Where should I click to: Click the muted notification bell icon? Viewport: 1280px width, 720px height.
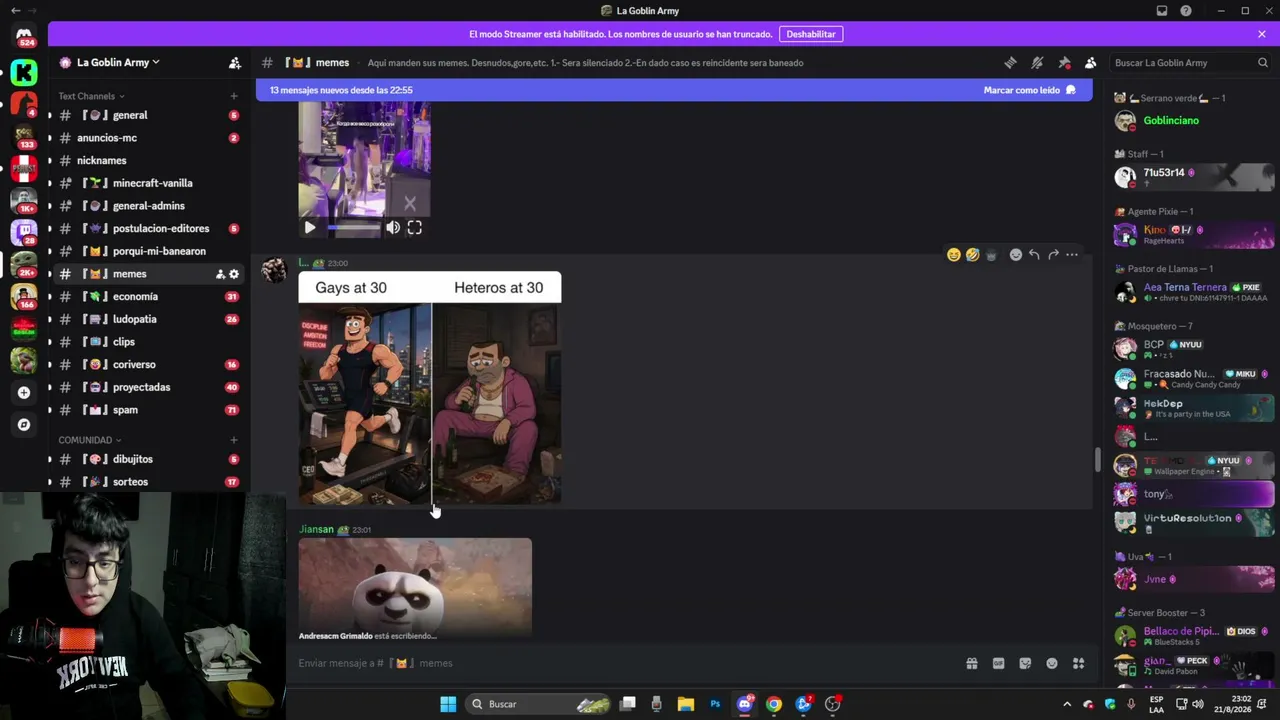(1037, 62)
